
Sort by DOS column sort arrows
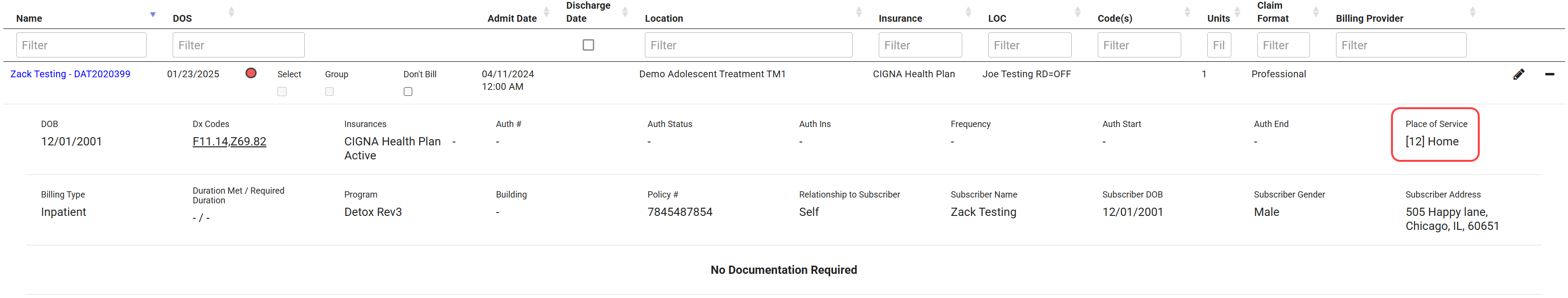[x=232, y=12]
